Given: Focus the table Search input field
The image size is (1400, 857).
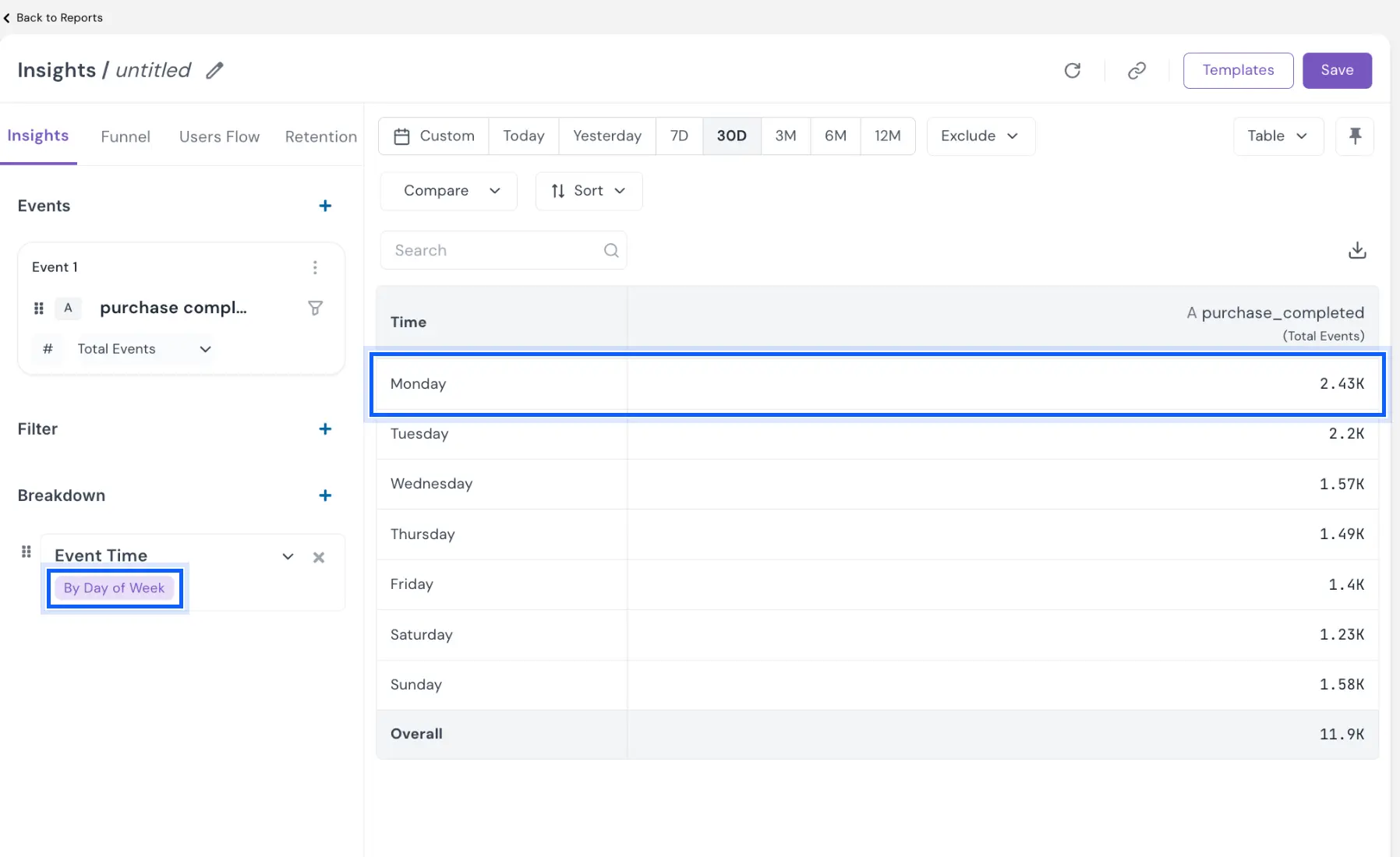Looking at the screenshot, I should pos(504,250).
